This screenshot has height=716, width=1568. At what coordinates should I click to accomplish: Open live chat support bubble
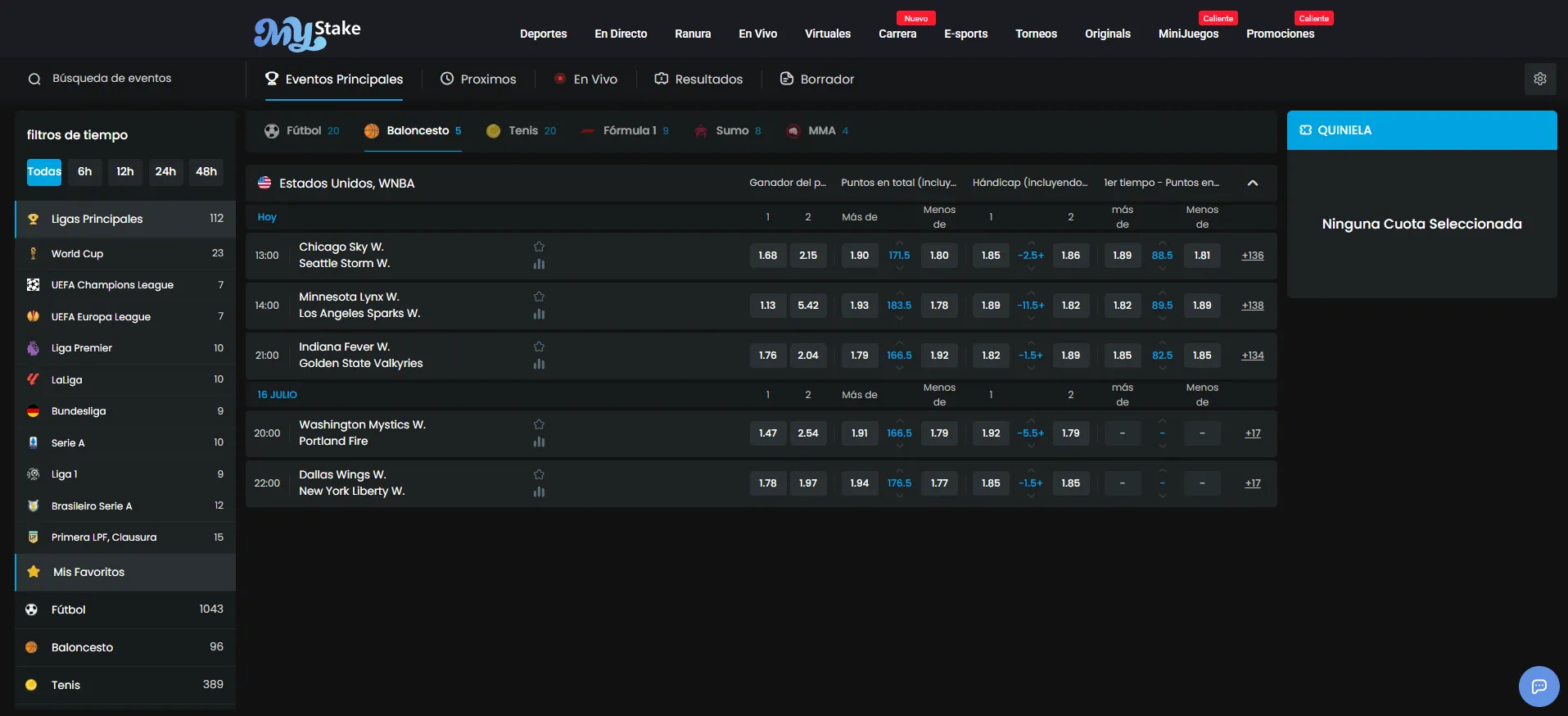coord(1539,687)
